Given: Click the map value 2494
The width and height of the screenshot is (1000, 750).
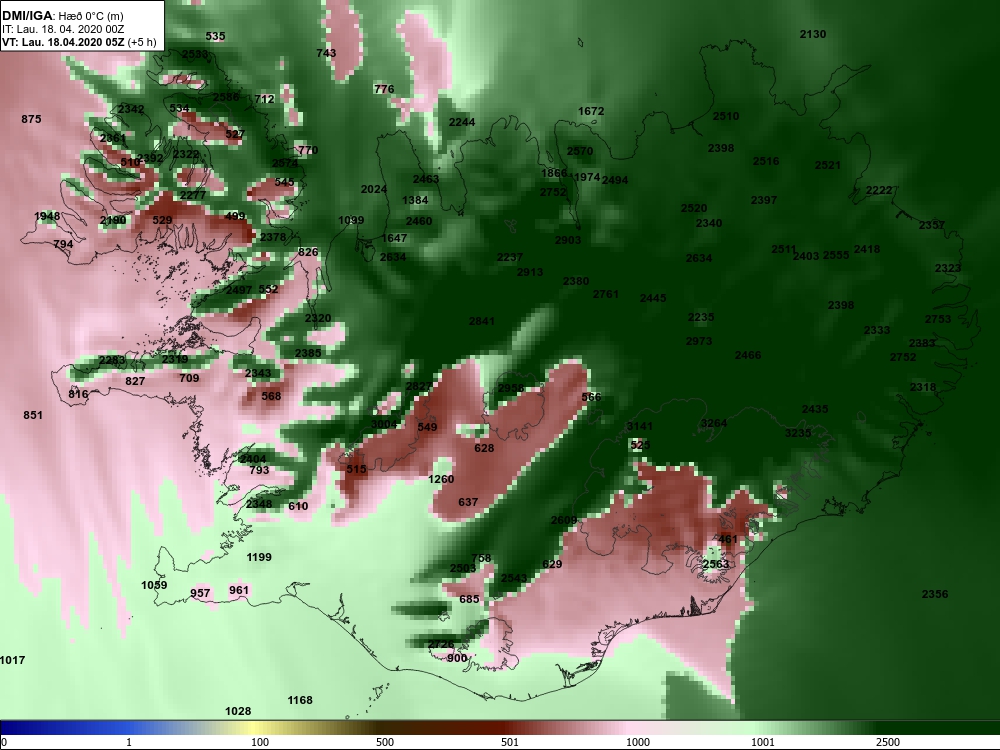Looking at the screenshot, I should coord(615,180).
